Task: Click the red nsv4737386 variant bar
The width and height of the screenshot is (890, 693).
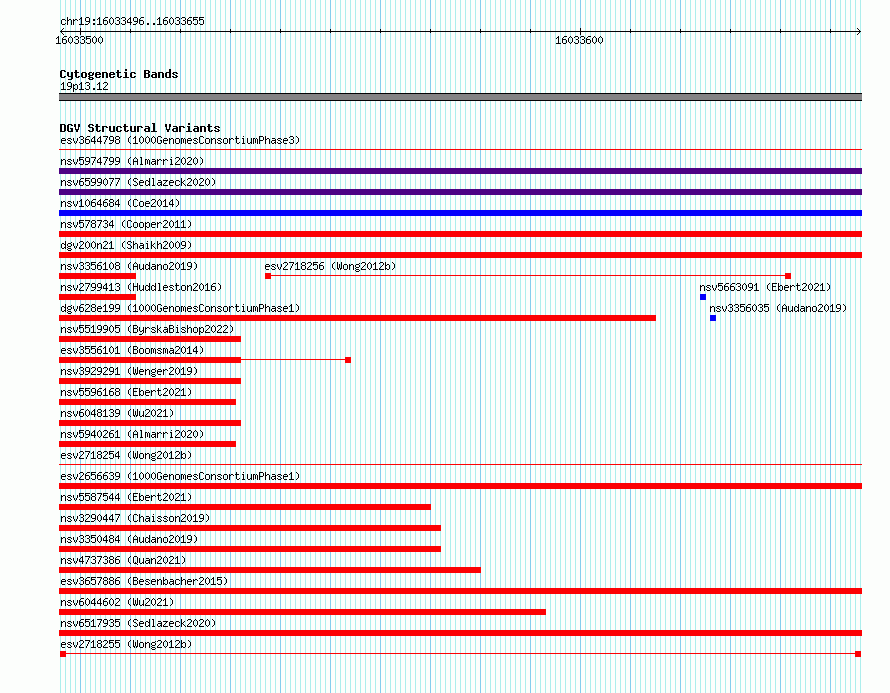Action: pyautogui.click(x=270, y=570)
